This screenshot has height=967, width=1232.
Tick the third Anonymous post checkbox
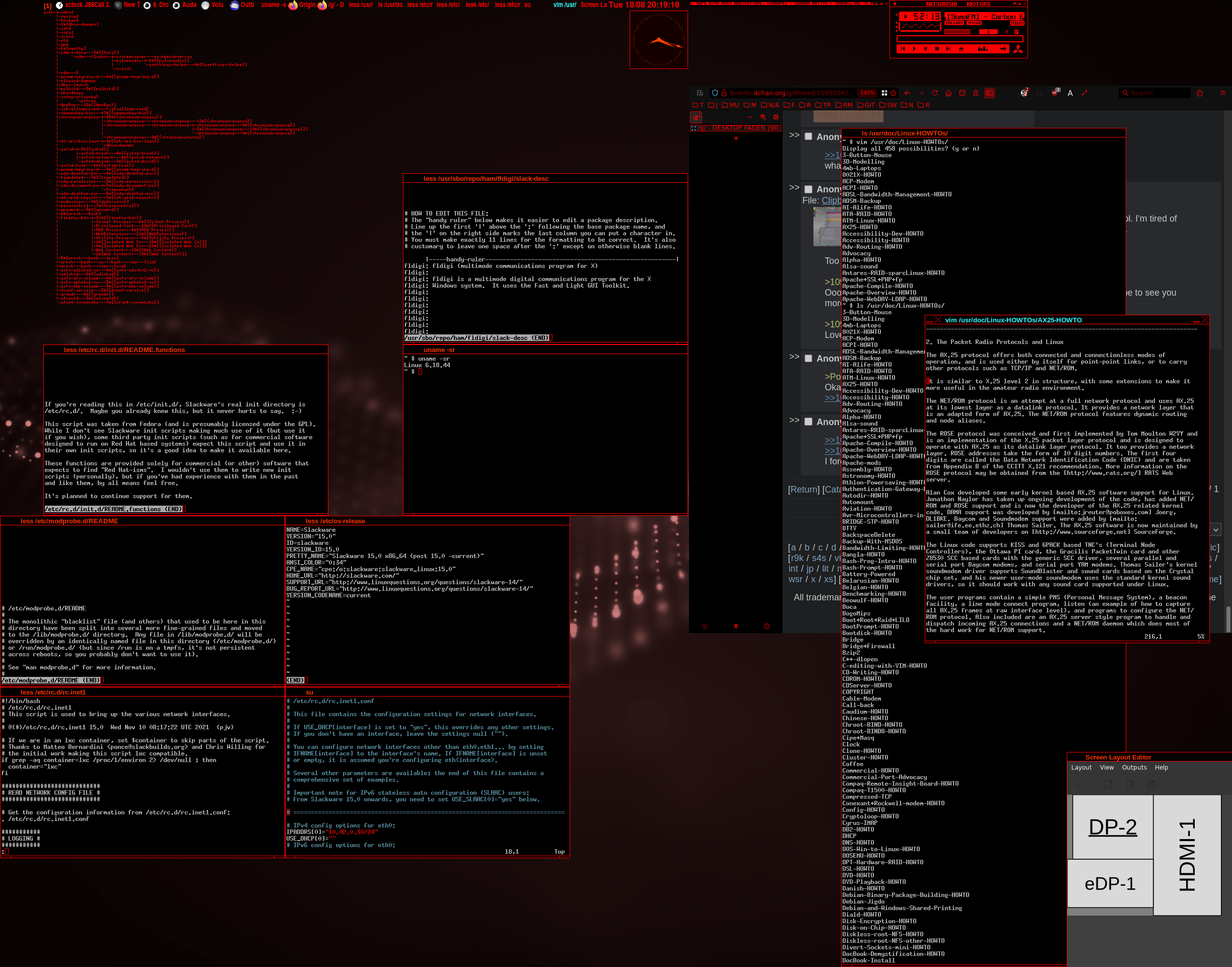pyautogui.click(x=808, y=359)
